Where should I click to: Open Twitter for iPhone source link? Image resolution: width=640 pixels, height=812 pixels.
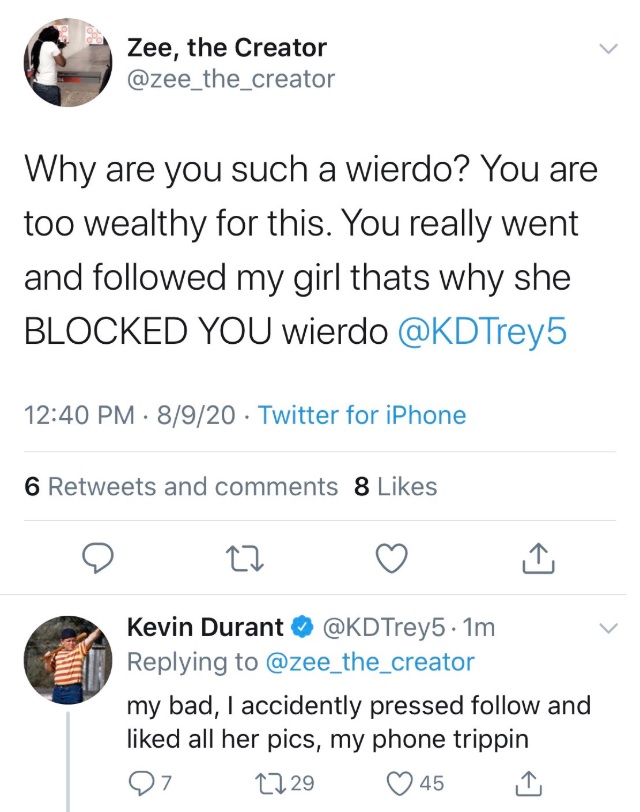tap(362, 415)
